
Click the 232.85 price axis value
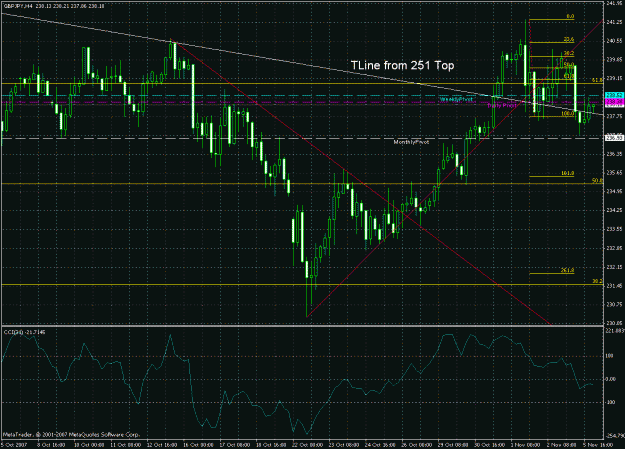click(x=615, y=248)
